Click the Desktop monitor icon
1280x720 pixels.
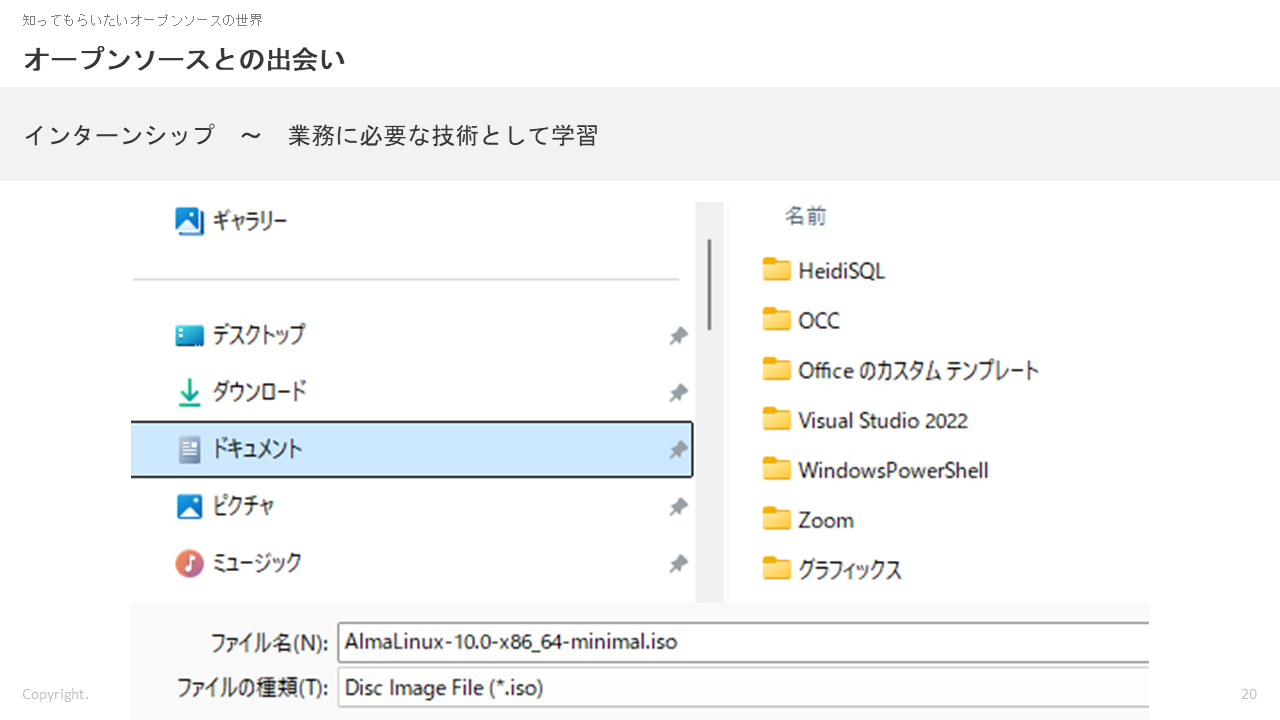189,335
